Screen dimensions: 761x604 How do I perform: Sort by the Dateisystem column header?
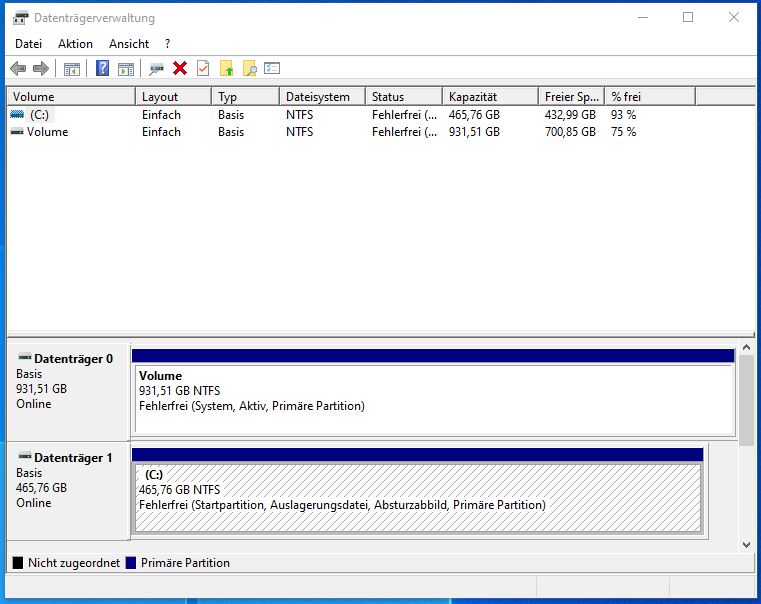point(322,97)
